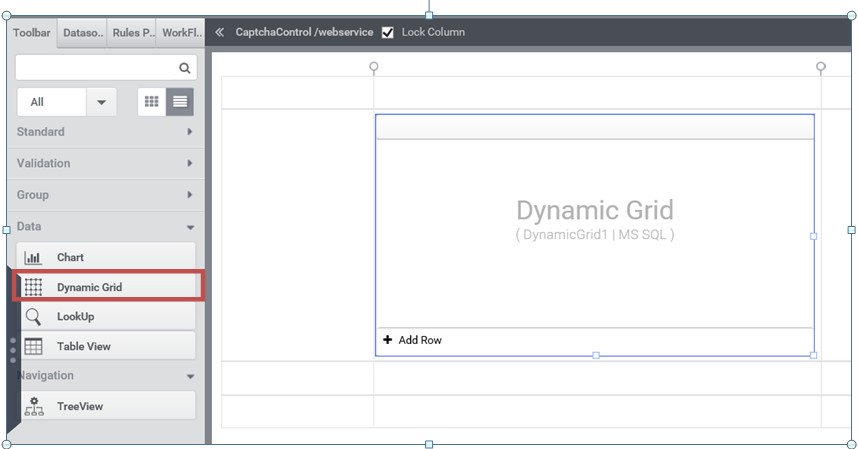Select the Chart control icon
Screen dimensions: 858x449
[x=33, y=257]
